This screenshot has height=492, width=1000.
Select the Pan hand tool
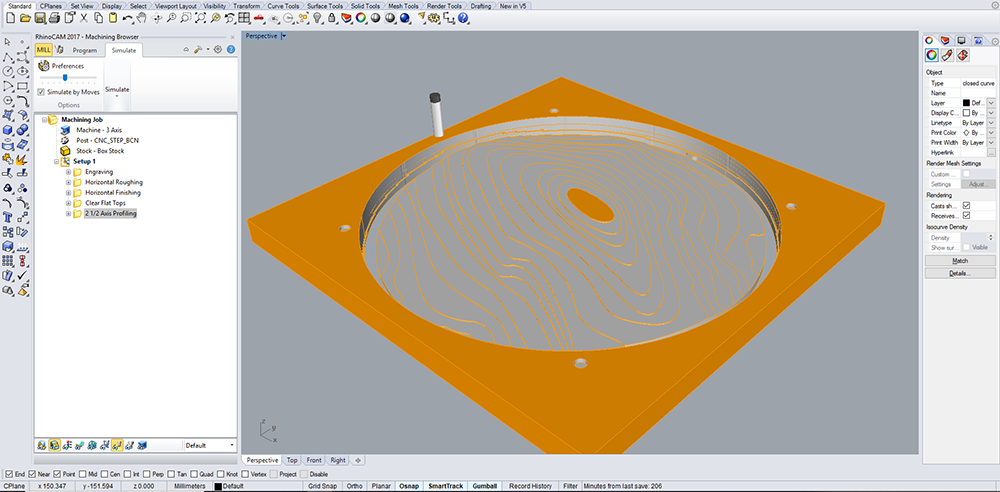[x=141, y=18]
